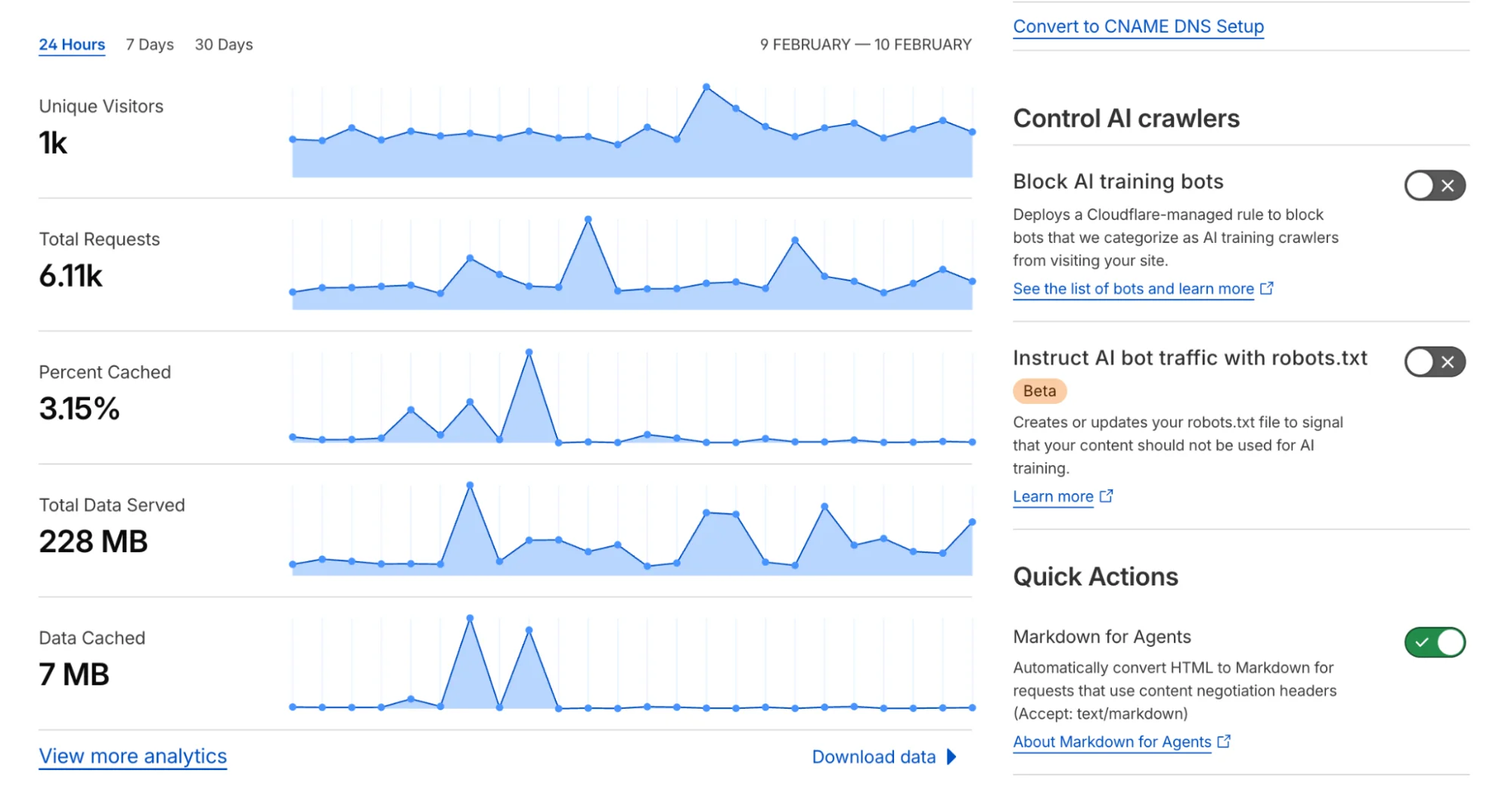Turn on robots.txt AI bot instruction toggle
The image size is (1512, 792).
1434,362
